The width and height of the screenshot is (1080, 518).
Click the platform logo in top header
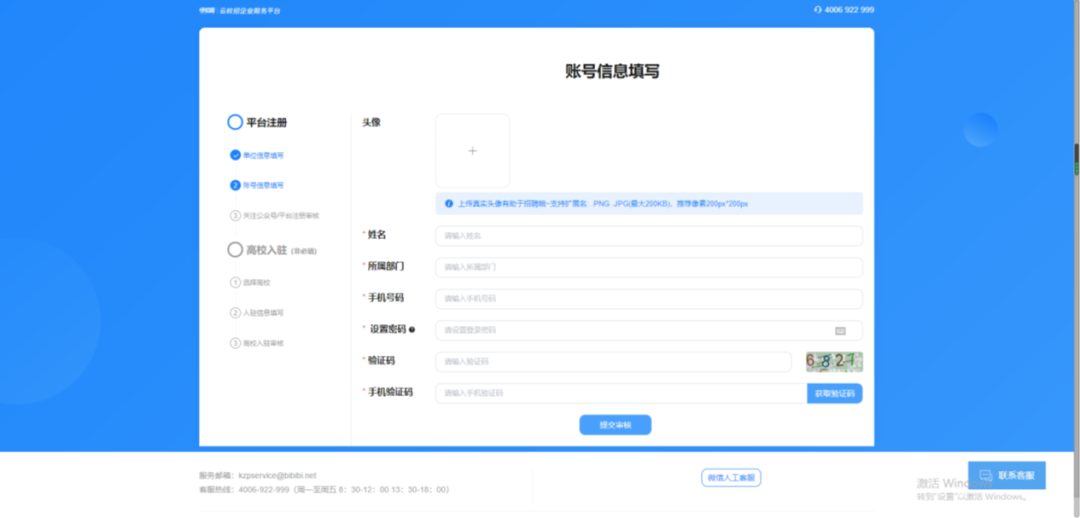tap(240, 10)
